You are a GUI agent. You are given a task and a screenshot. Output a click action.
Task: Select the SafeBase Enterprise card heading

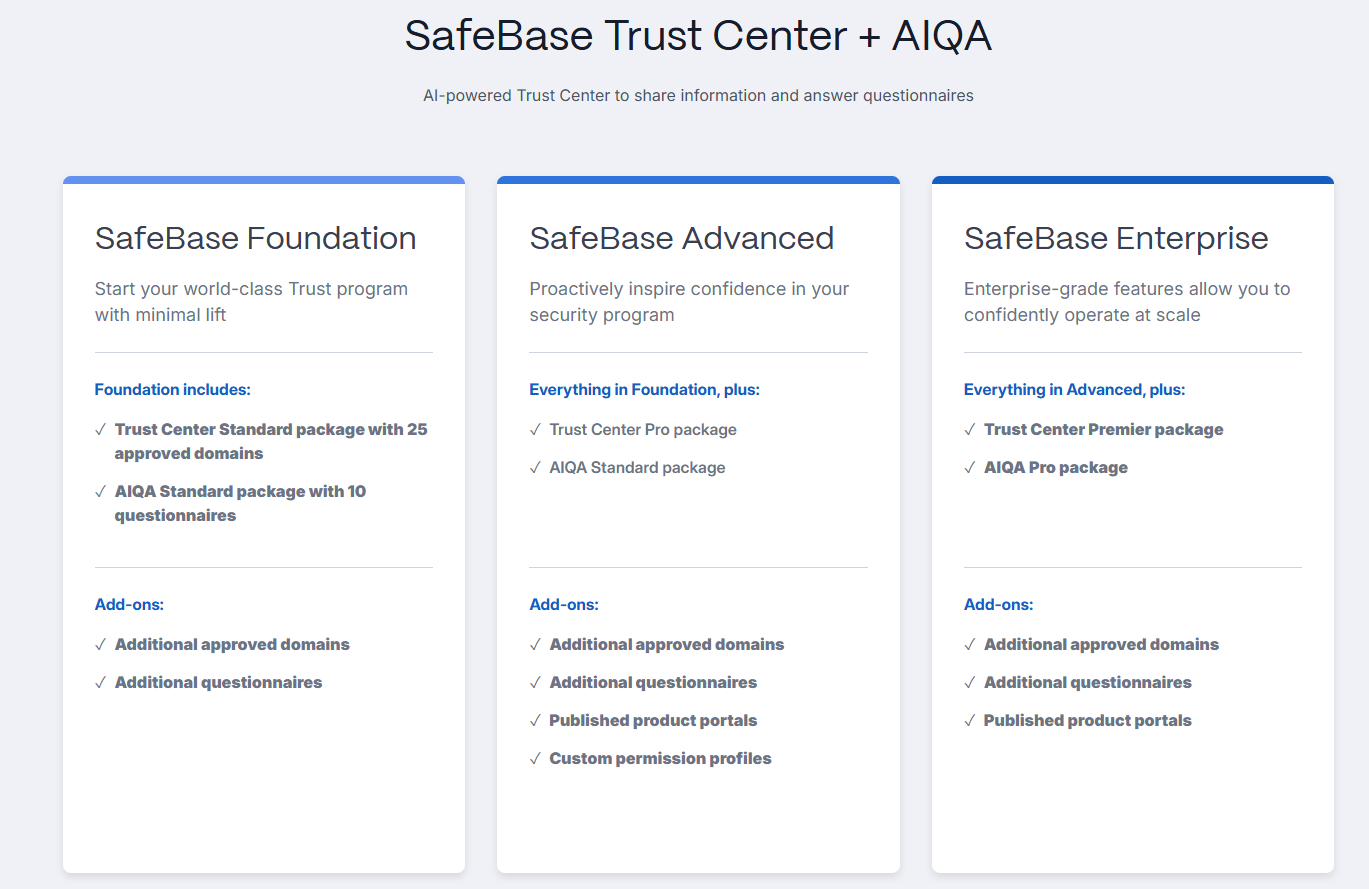pos(1116,238)
